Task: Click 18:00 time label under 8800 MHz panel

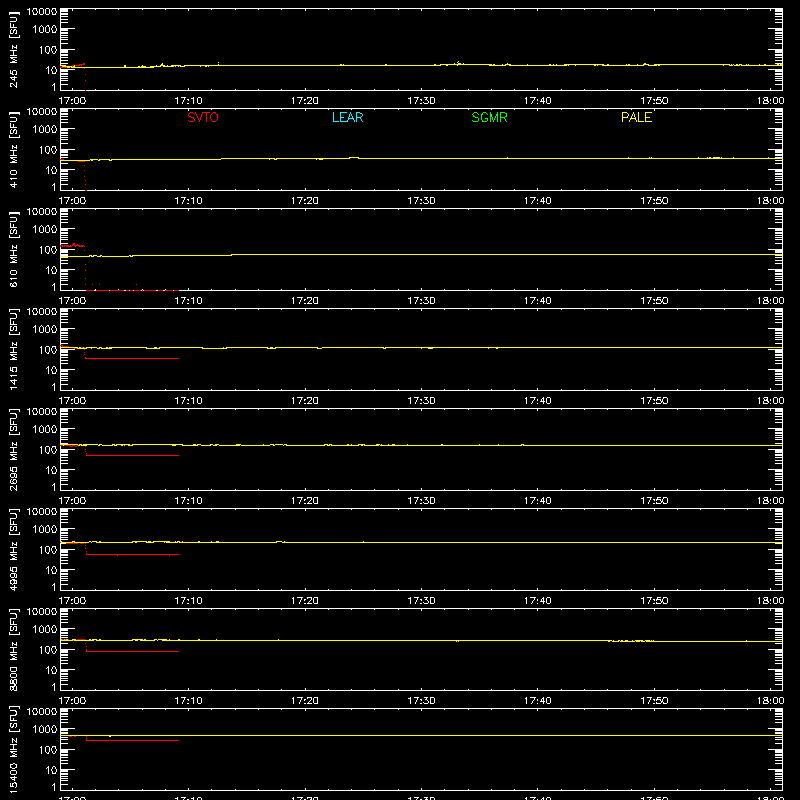Action: tap(770, 701)
